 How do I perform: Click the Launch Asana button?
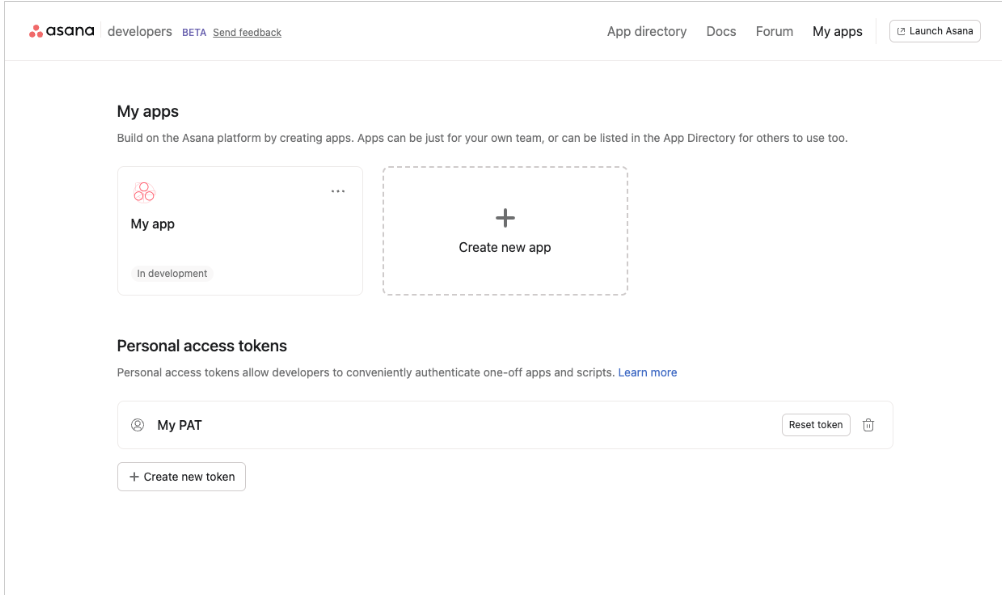pos(935,31)
